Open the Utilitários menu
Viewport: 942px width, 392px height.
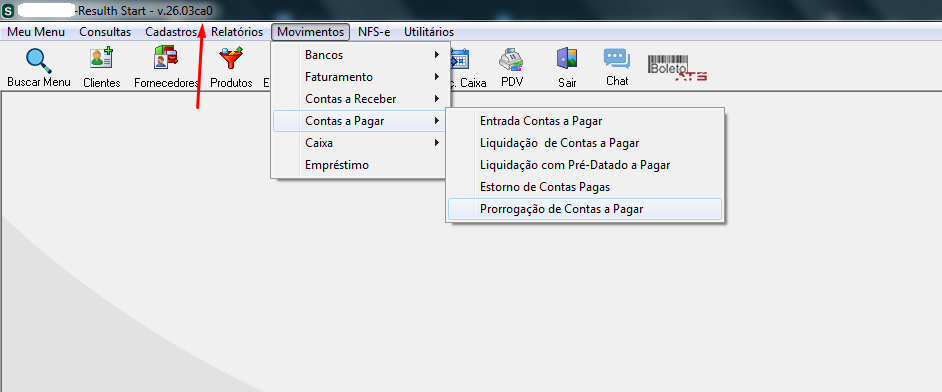point(429,32)
